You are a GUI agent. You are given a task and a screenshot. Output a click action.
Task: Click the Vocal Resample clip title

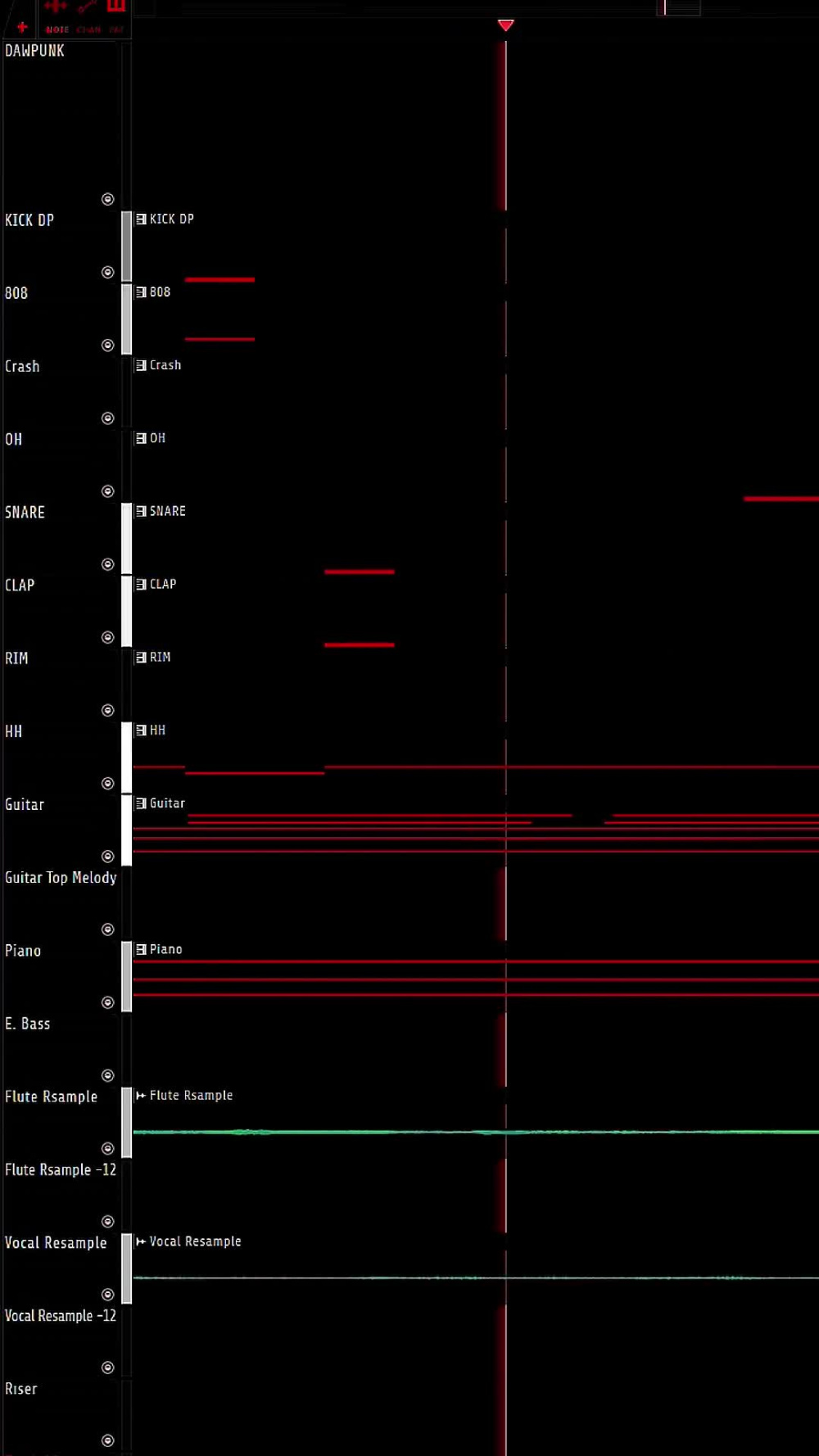pos(195,1241)
